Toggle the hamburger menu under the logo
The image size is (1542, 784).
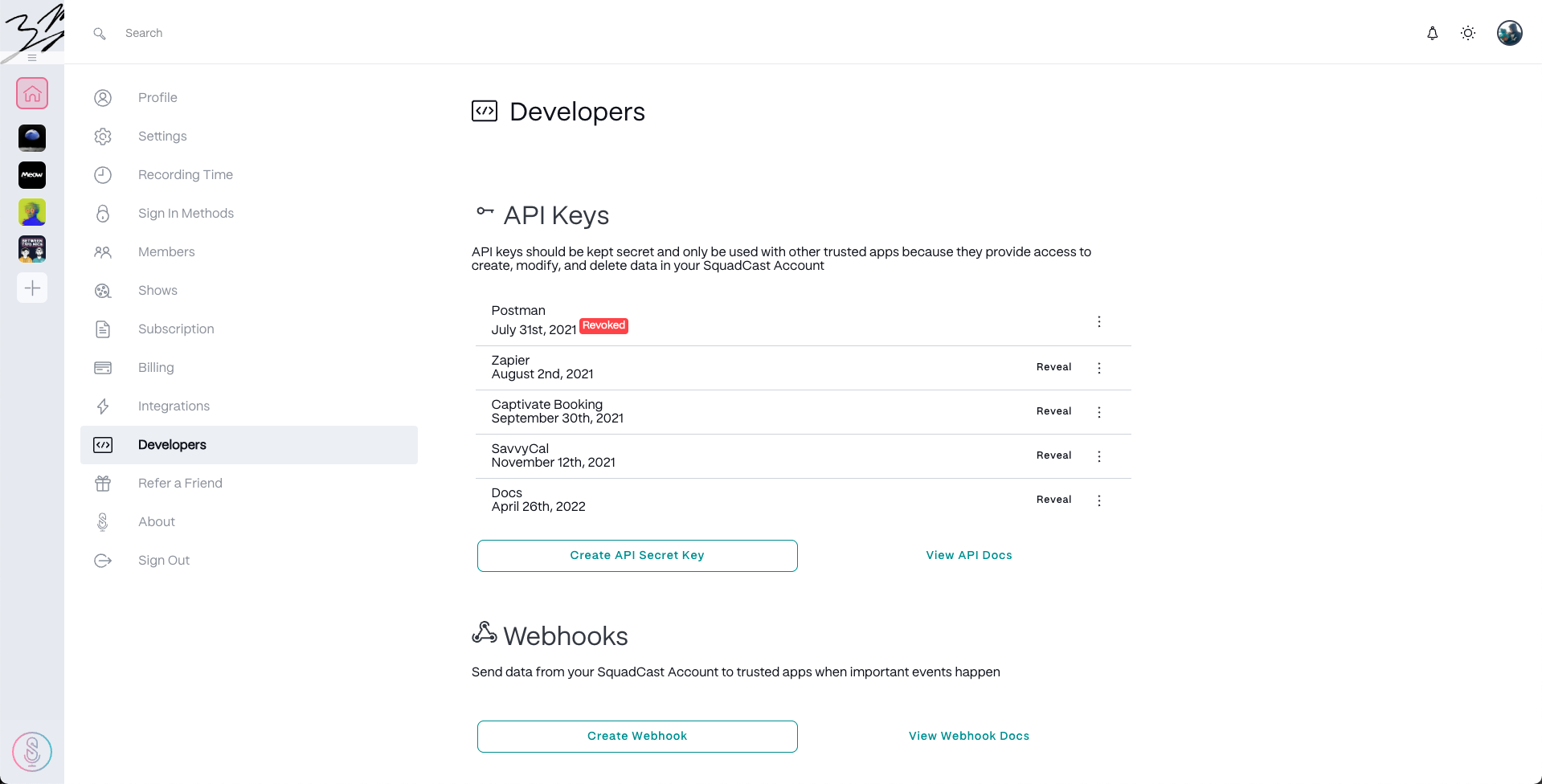point(32,58)
